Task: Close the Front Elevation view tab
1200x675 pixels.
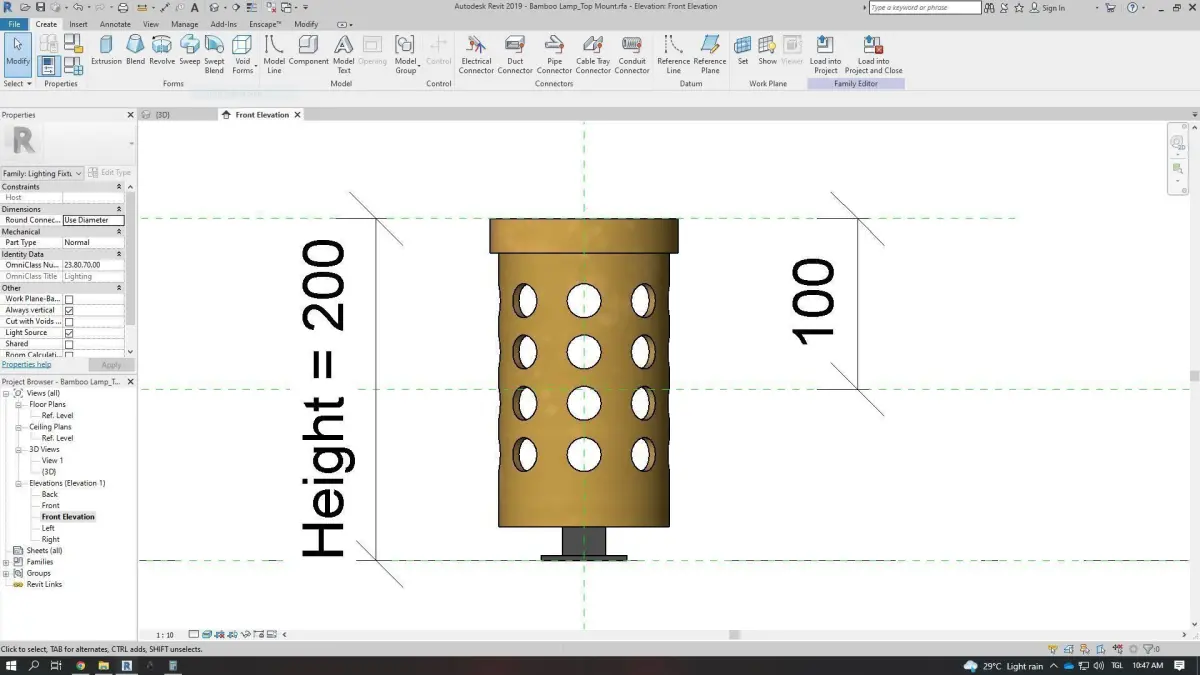Action: [297, 115]
